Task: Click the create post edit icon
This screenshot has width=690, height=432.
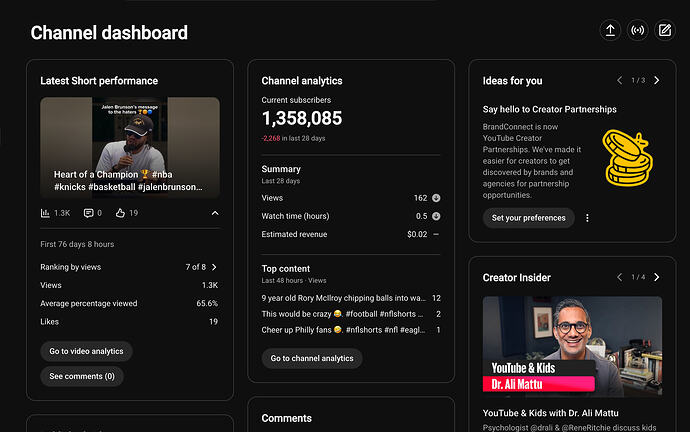Action: point(664,30)
